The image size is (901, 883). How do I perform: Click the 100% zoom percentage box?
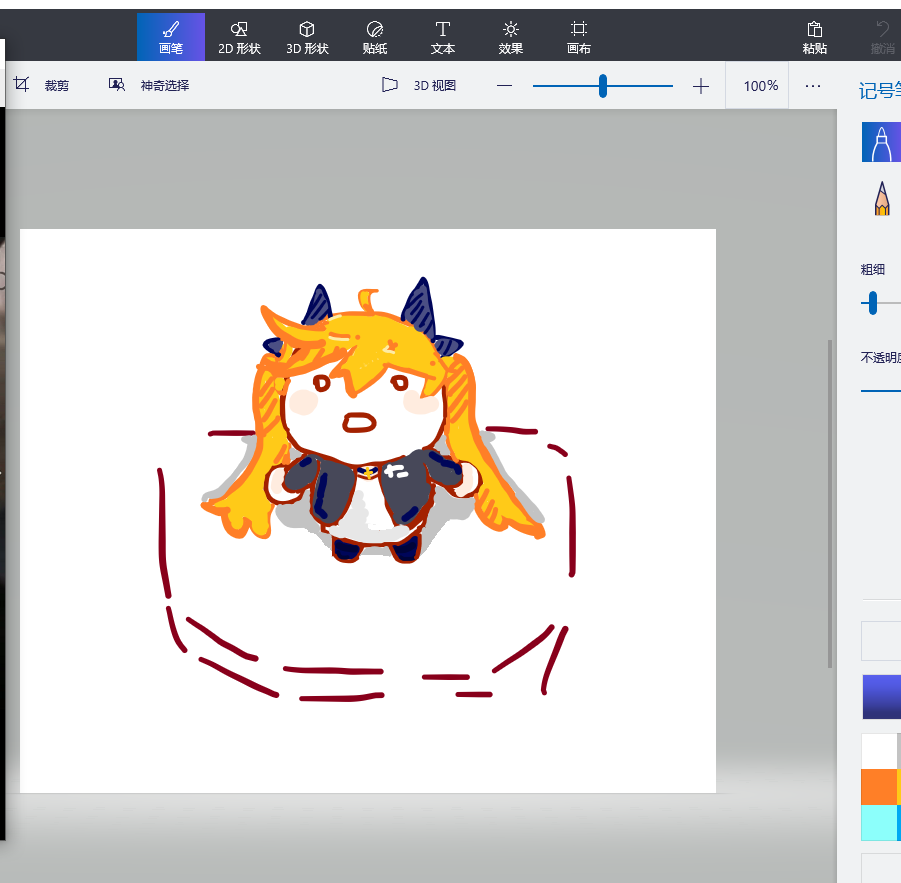(760, 86)
